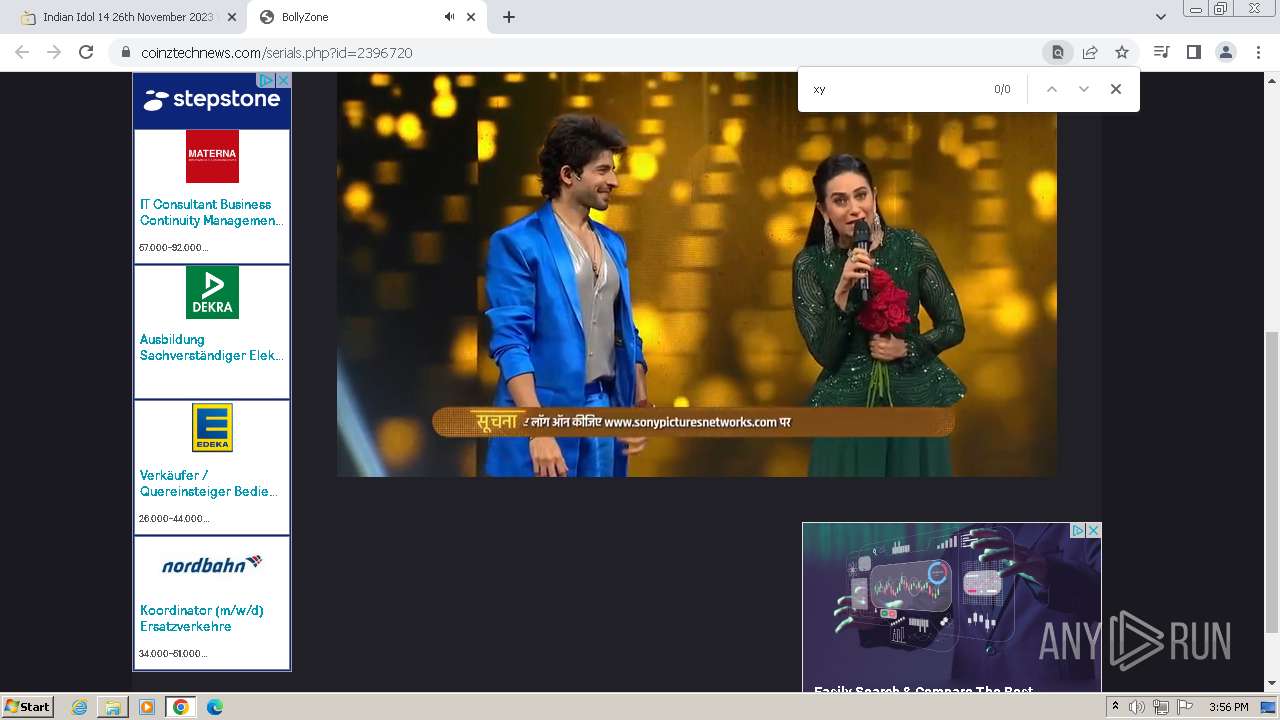1280x720 pixels.
Task: Launch Microsoft Edge from taskbar
Action: click(x=215, y=707)
